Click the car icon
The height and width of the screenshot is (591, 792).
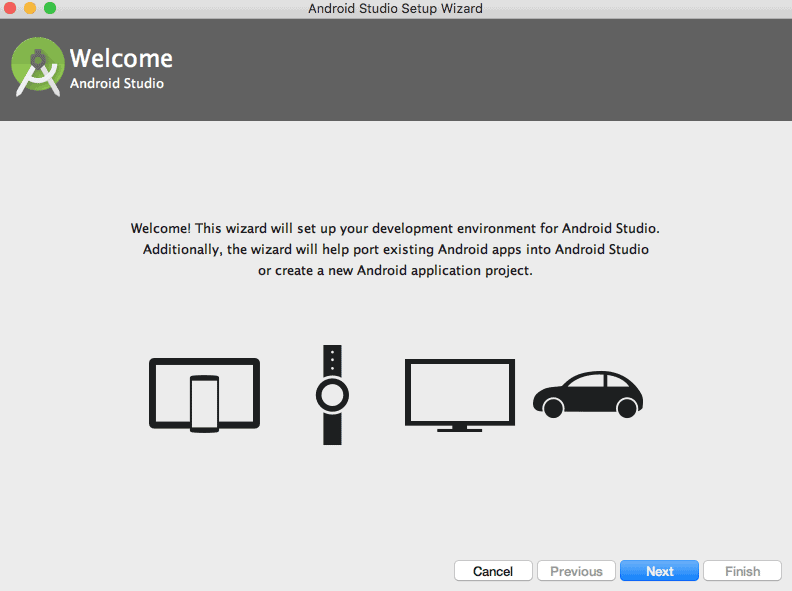(x=588, y=395)
